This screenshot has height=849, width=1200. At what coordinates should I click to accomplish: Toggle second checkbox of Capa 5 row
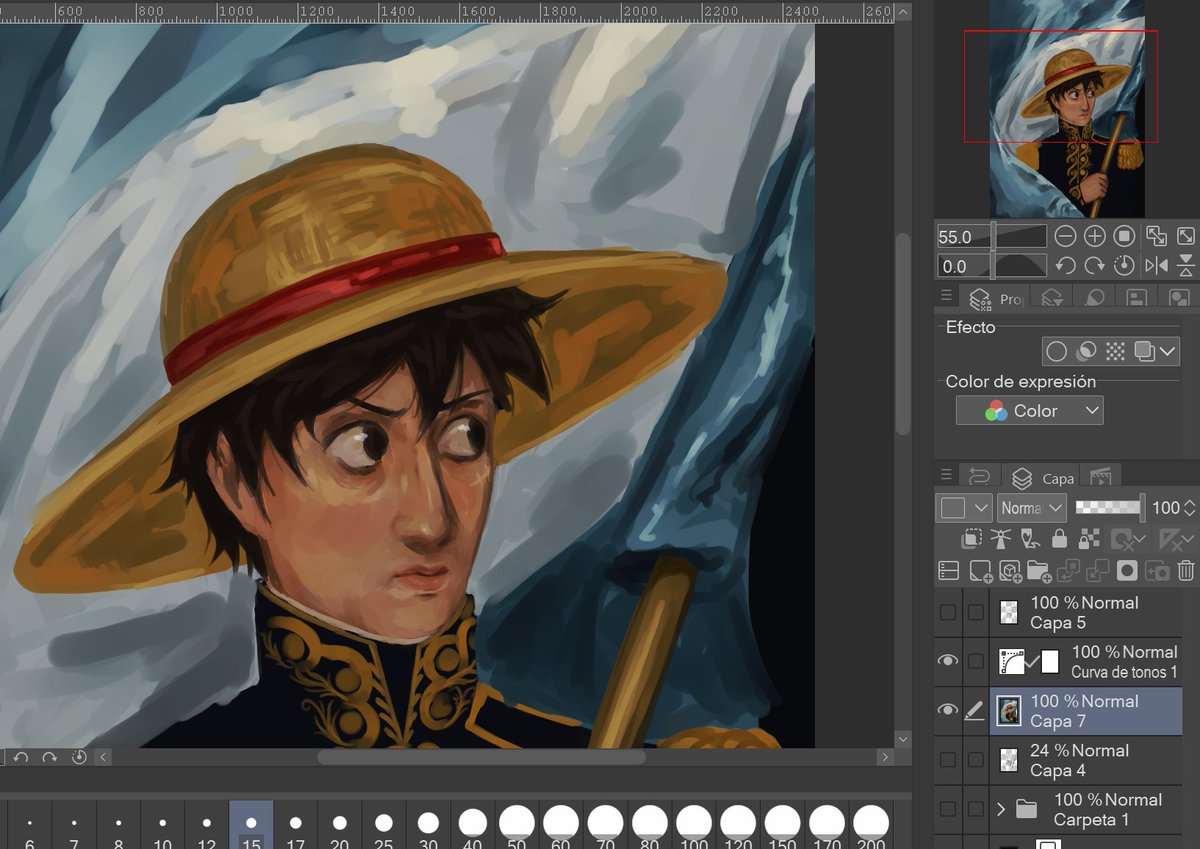(976, 612)
